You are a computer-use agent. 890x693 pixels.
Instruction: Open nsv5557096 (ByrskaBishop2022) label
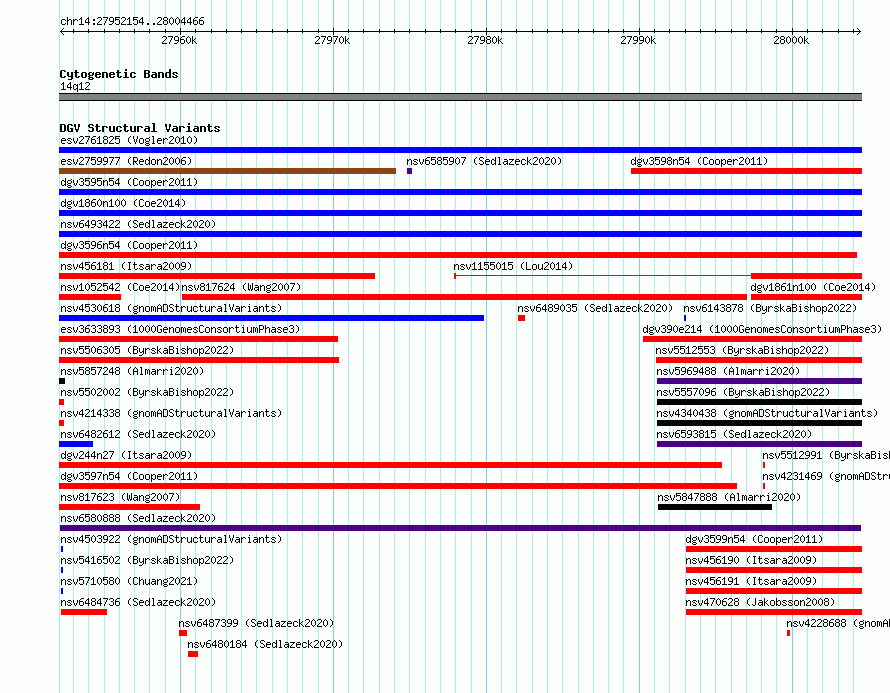pyautogui.click(x=743, y=392)
